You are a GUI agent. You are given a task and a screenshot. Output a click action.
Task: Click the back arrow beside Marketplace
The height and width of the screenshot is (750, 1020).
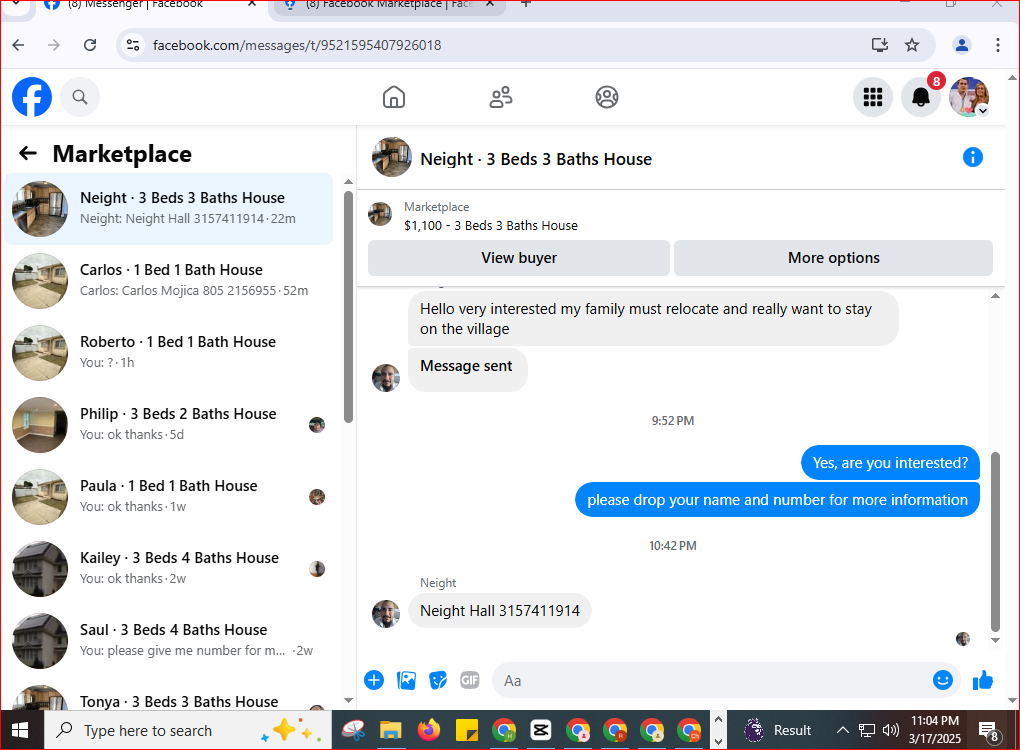coord(27,154)
